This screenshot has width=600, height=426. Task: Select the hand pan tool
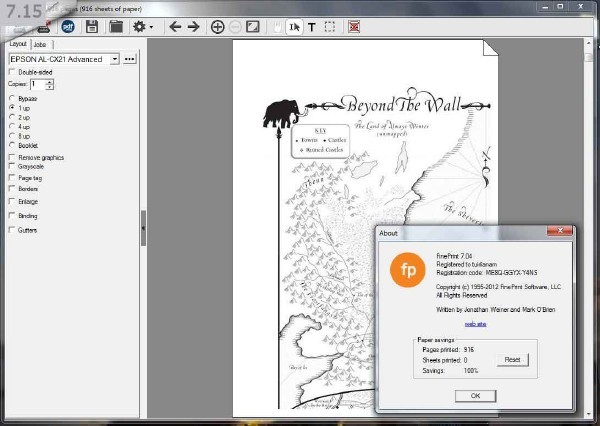tap(277, 27)
